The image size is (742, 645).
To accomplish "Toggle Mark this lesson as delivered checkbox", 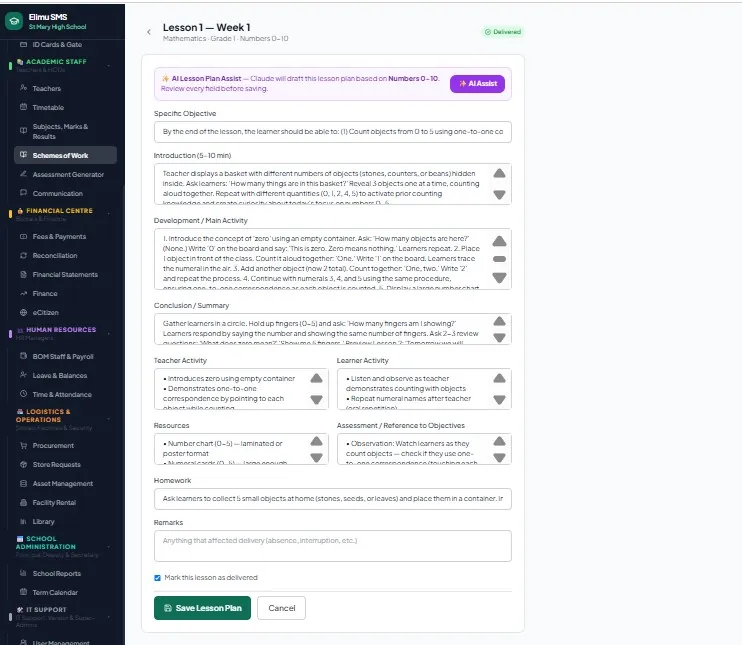I will click(157, 578).
